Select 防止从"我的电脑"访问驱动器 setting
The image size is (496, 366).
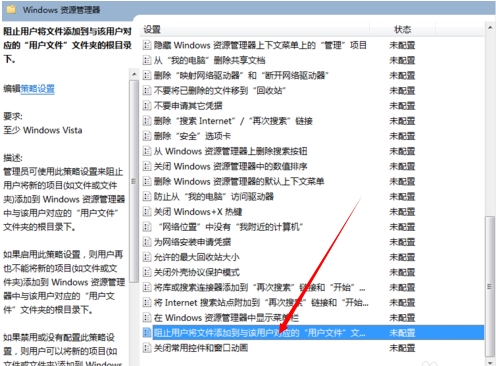pos(214,197)
